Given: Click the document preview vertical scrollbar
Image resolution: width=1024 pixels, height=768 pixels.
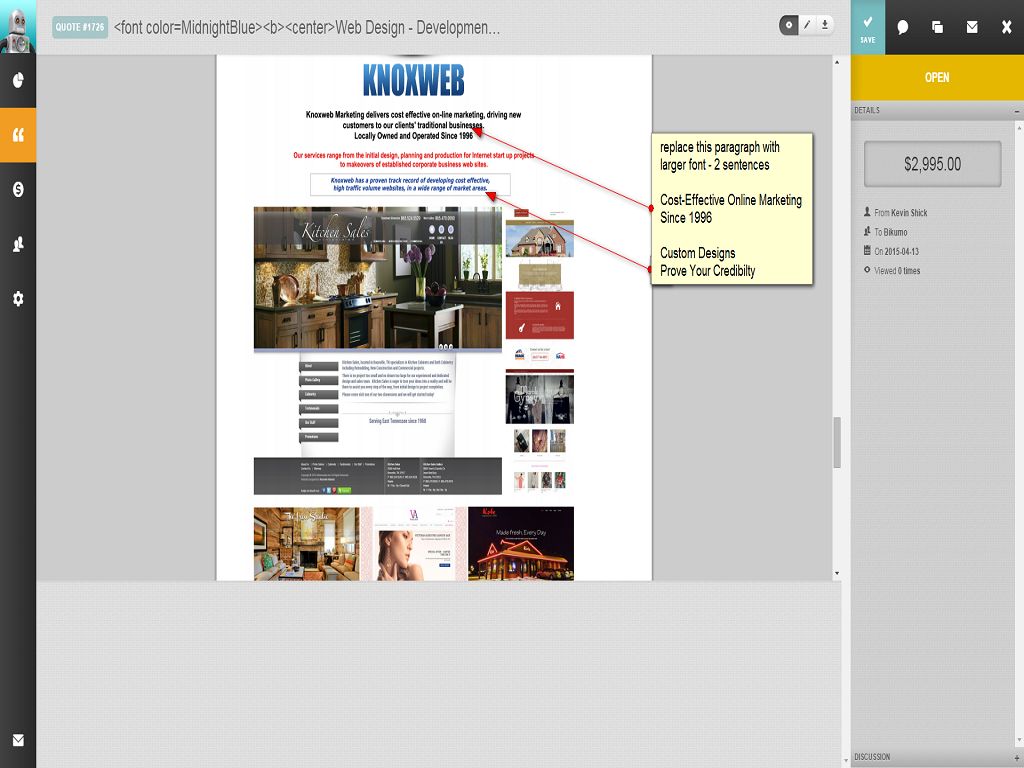Looking at the screenshot, I should point(837,441).
